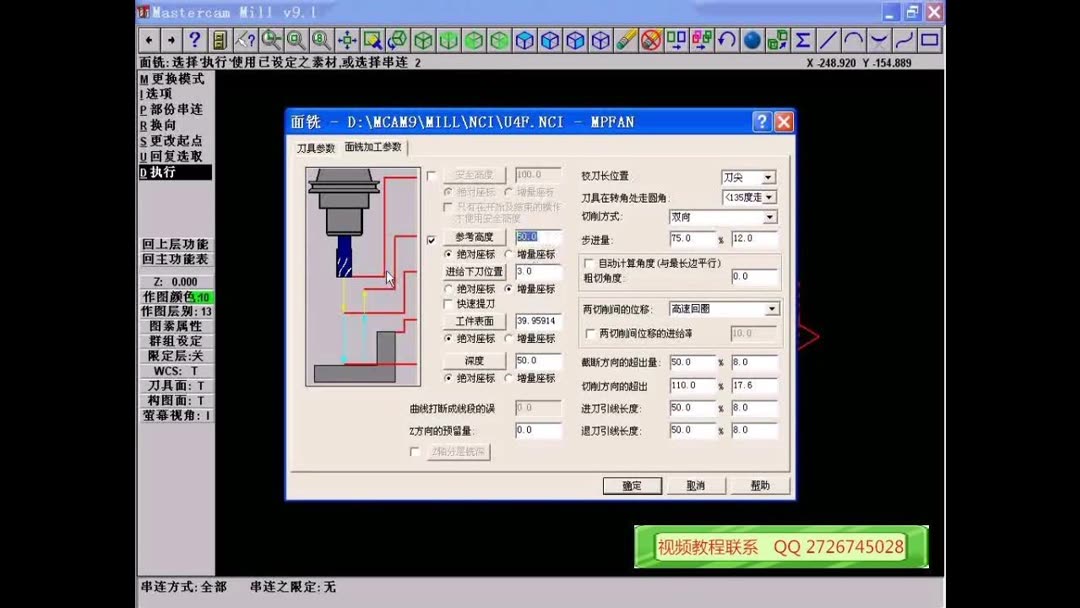Select 增量座标 radio for 工件表面

tap(508, 338)
